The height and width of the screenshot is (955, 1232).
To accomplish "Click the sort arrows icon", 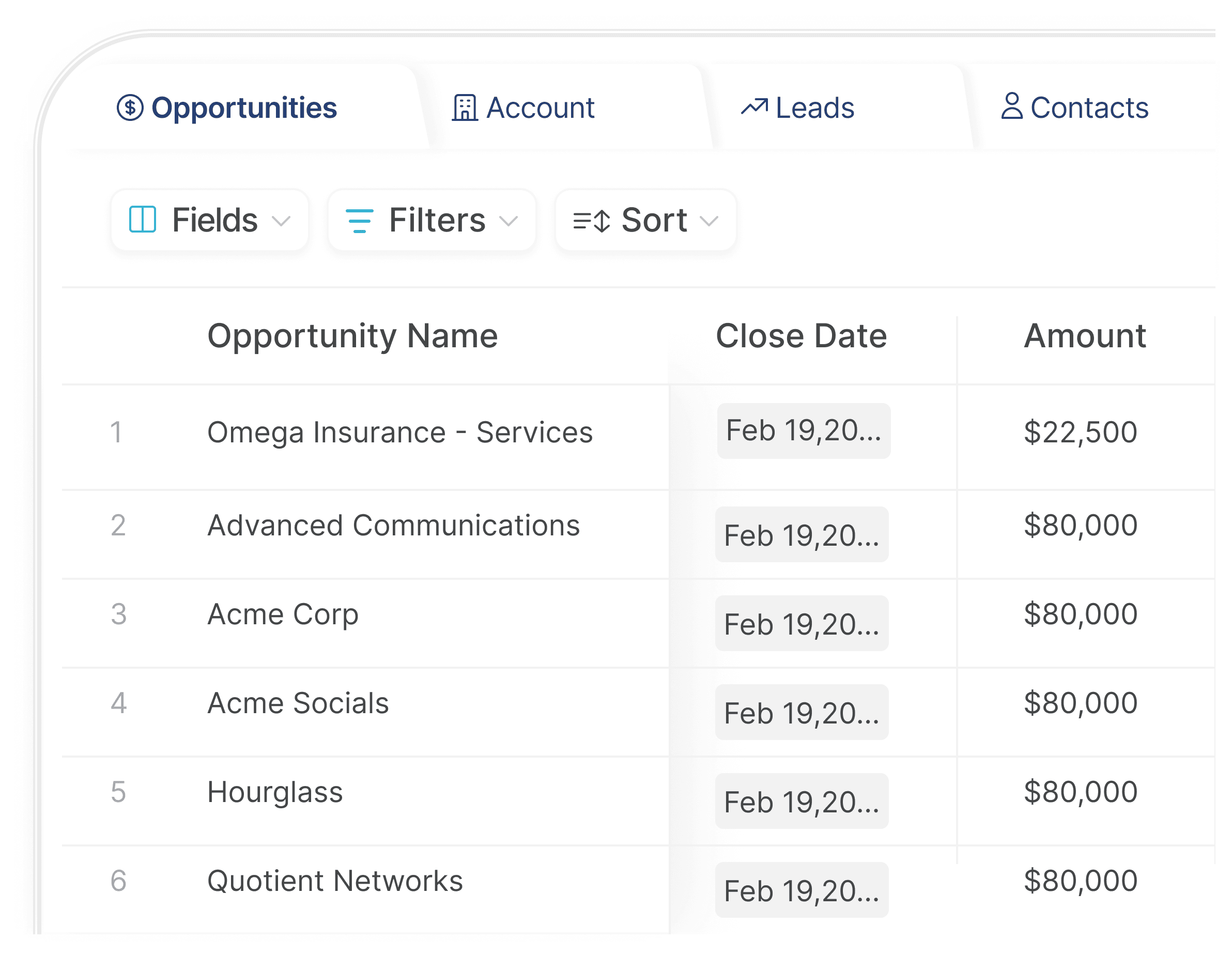I will (591, 221).
